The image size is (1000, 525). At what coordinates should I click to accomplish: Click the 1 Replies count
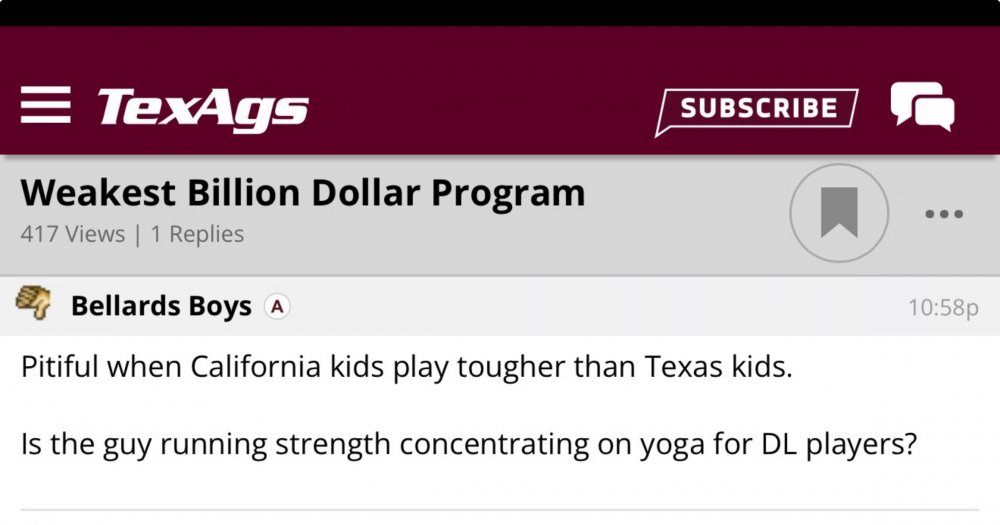197,235
